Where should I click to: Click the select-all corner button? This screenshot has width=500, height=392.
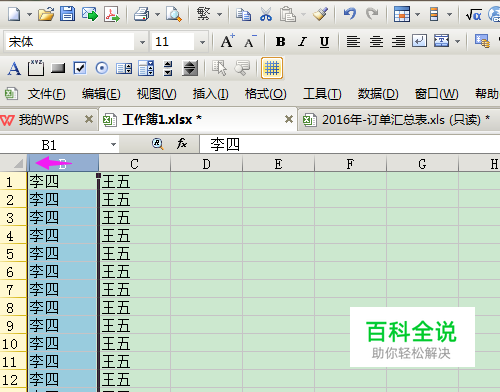point(13,163)
